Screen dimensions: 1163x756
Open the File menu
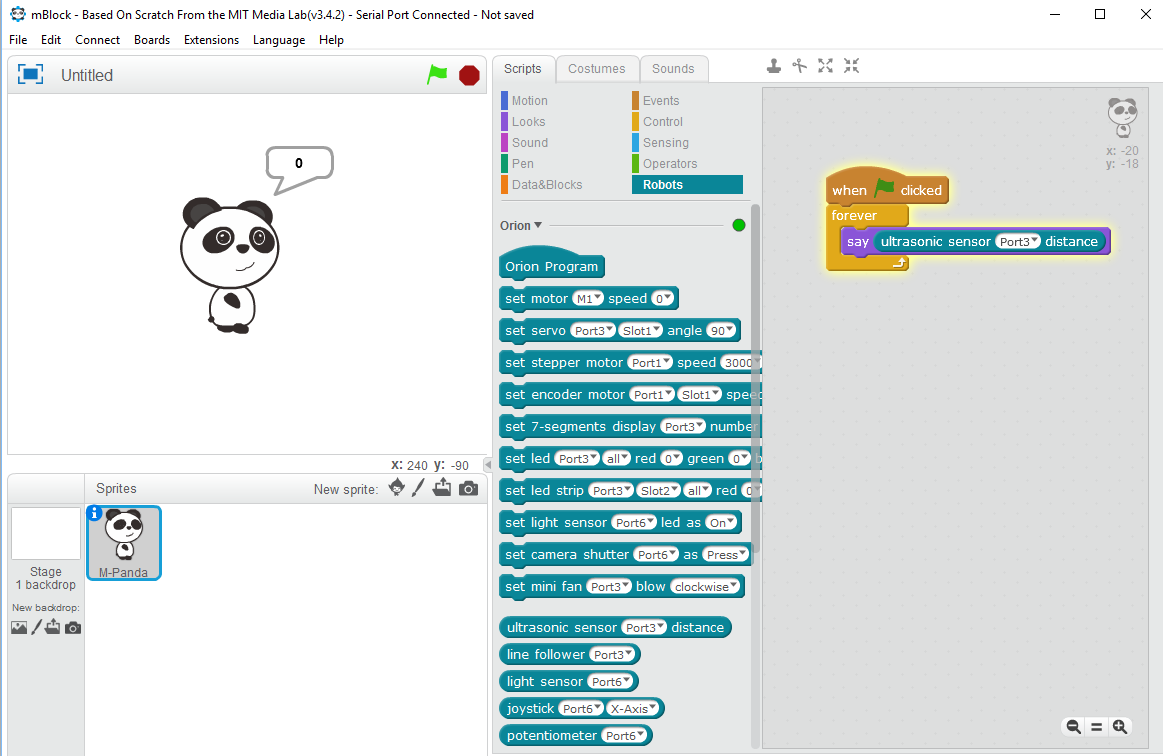coord(18,40)
